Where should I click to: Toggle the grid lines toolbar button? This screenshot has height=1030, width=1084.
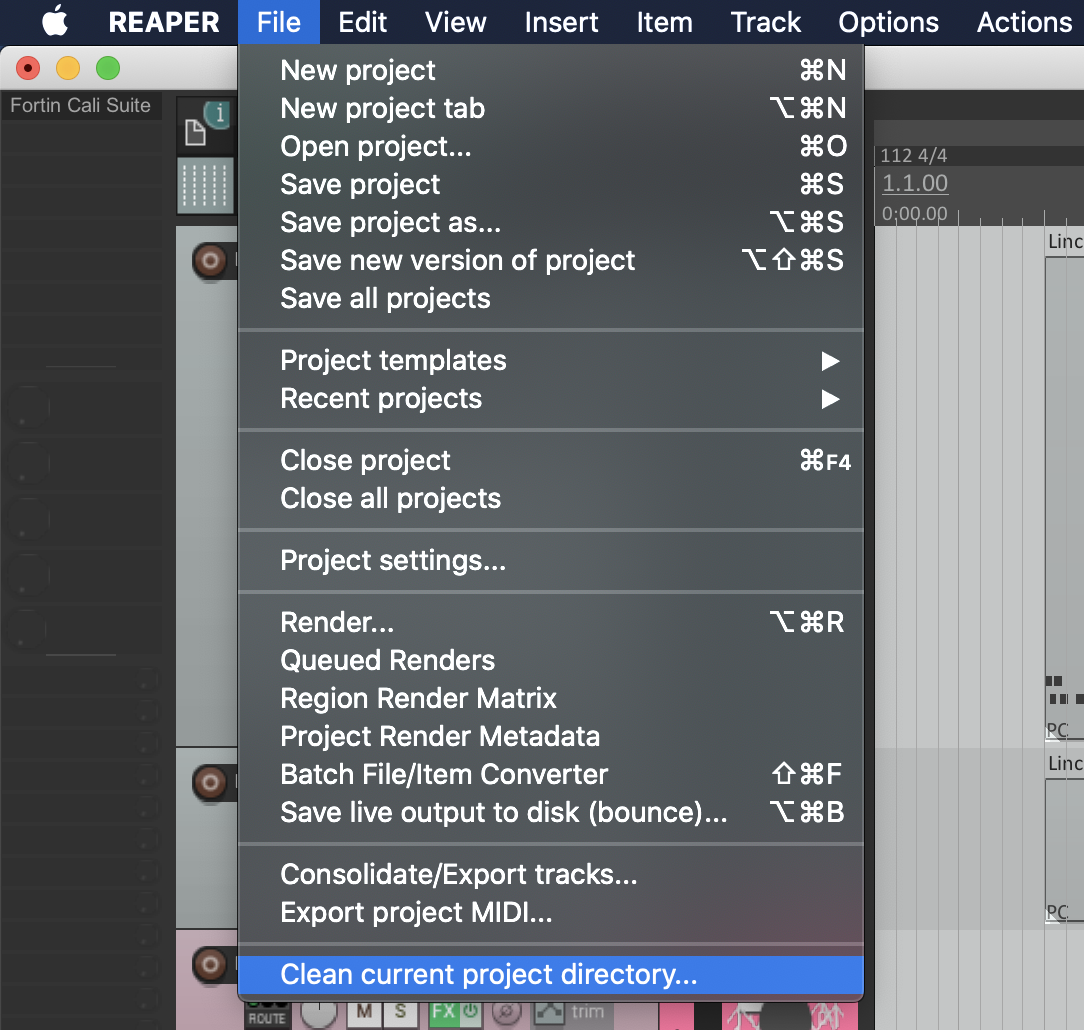point(205,185)
